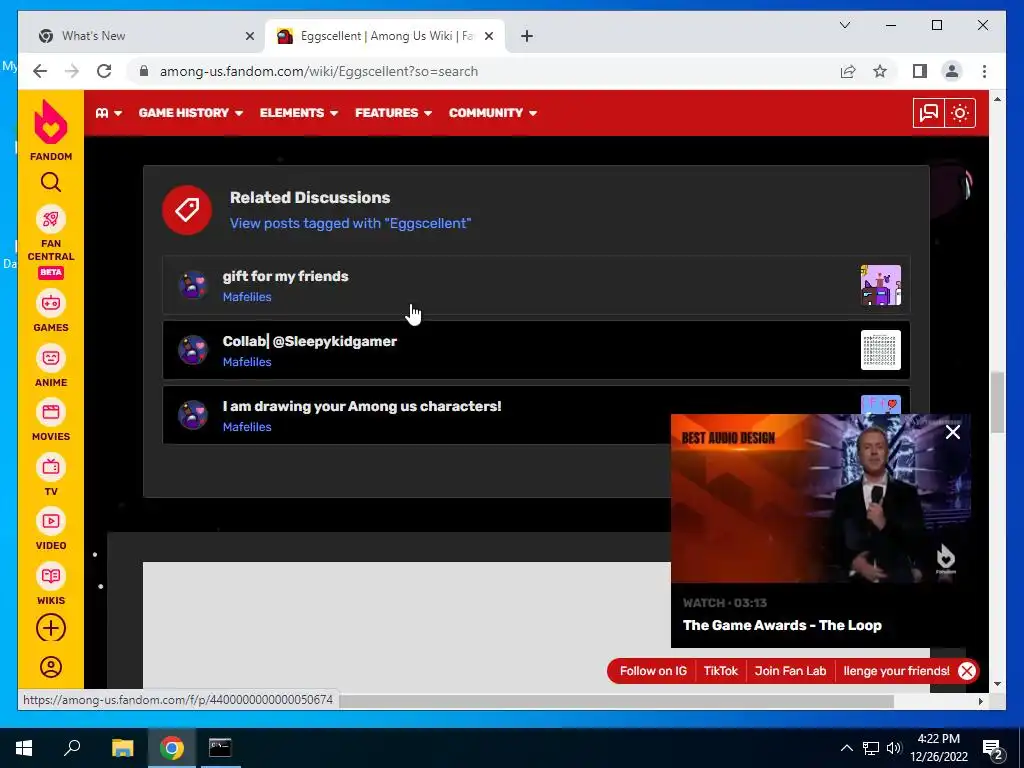The height and width of the screenshot is (768, 1024).
Task: Click the browser Back arrow
Action: (40, 71)
